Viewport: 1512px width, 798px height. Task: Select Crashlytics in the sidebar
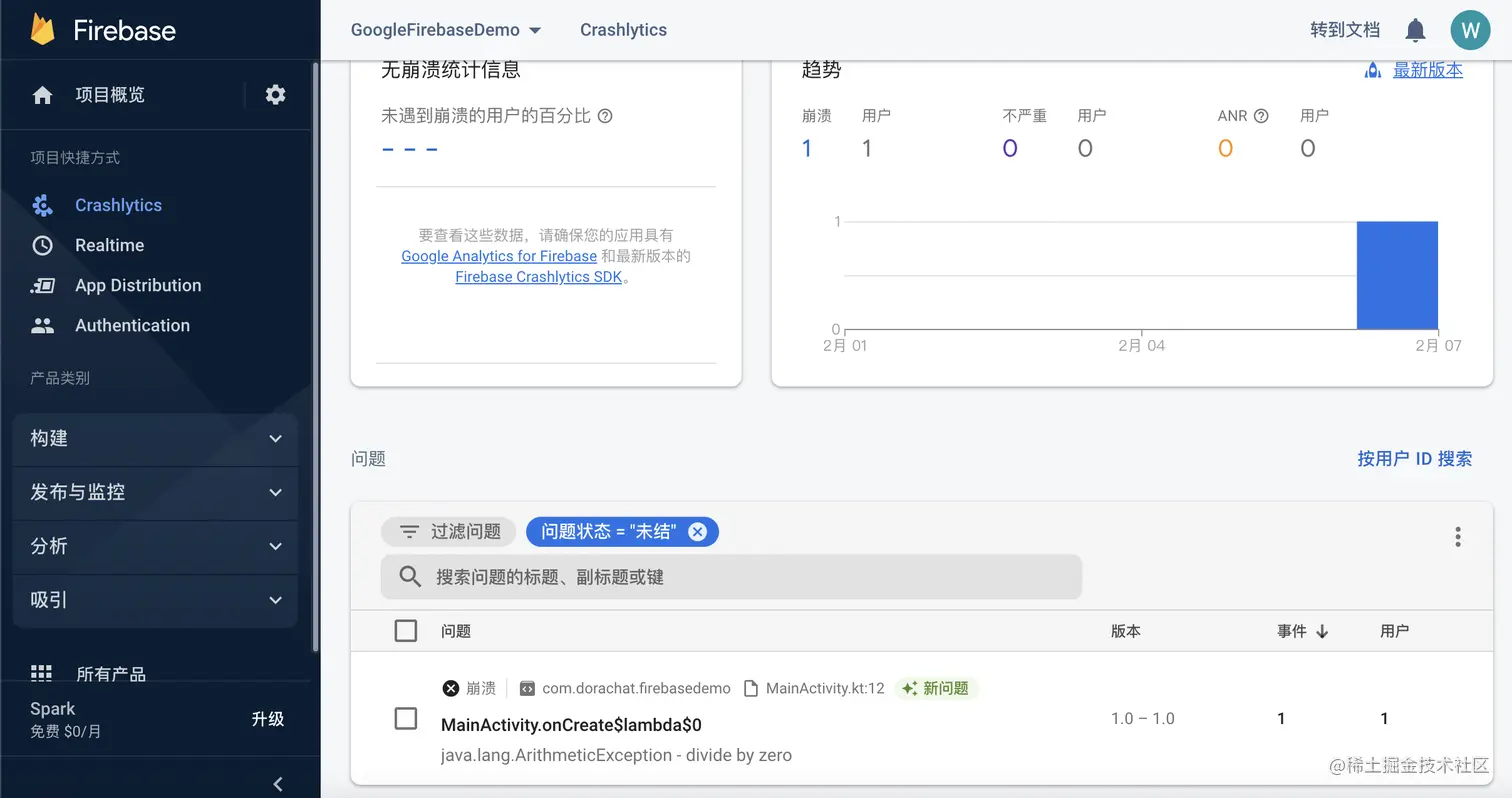118,205
